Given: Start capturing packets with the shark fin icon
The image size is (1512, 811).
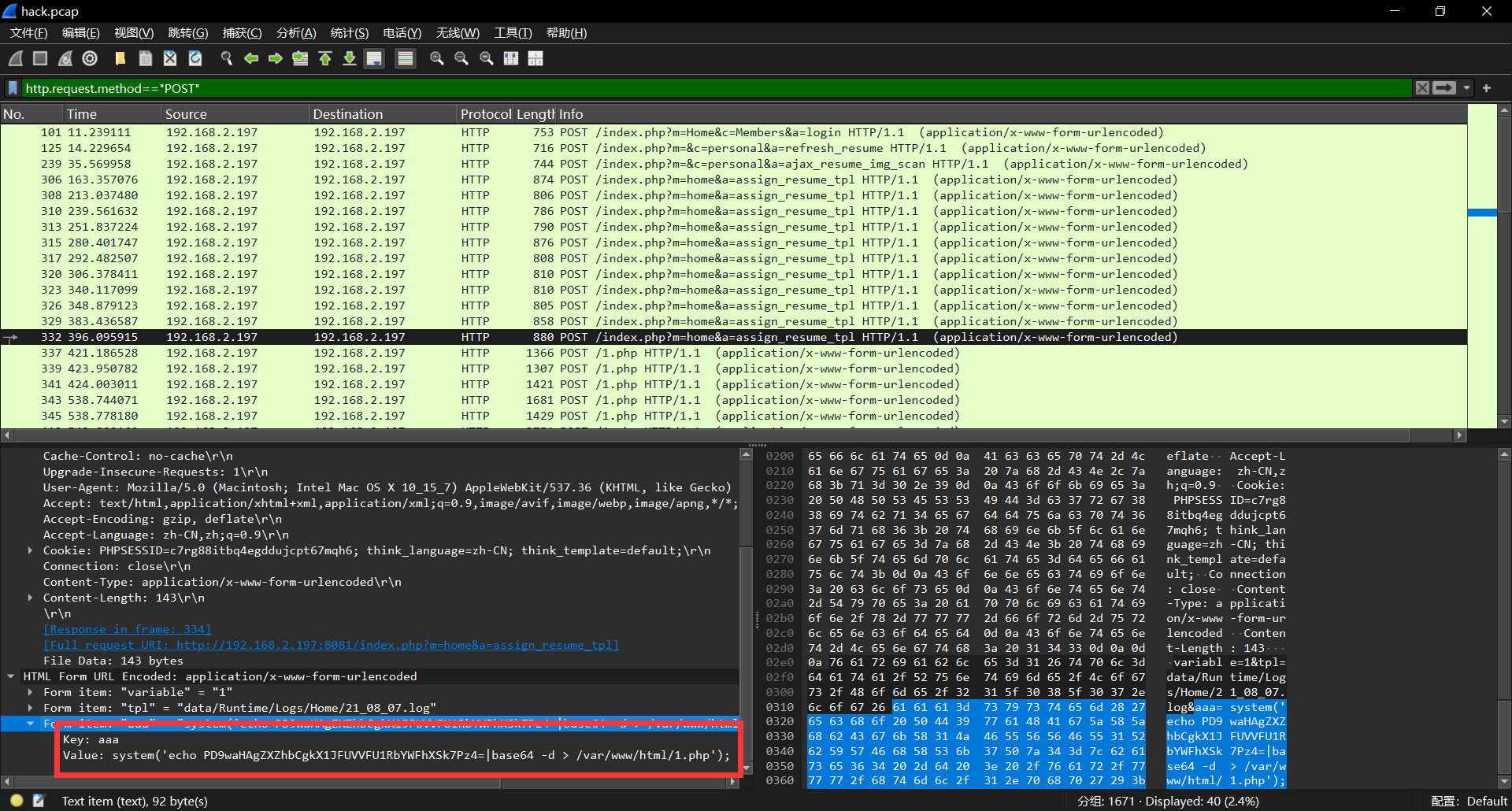Looking at the screenshot, I should click(x=16, y=58).
